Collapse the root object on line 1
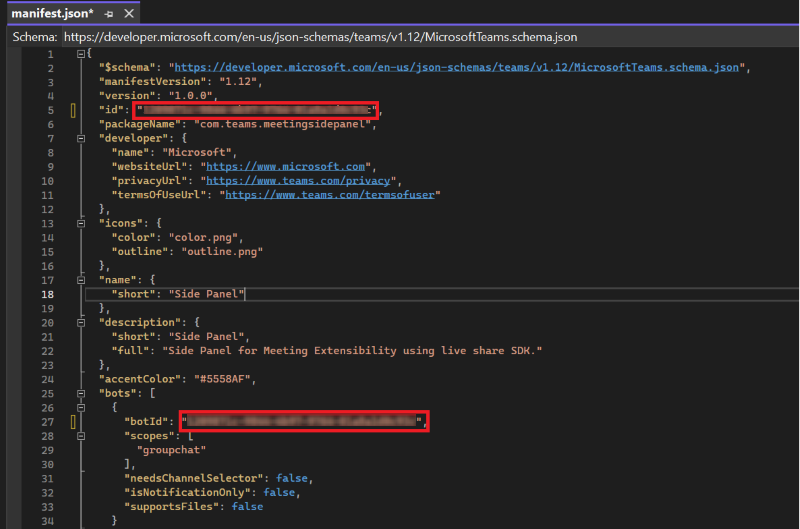The width and height of the screenshot is (800, 529). [x=81, y=54]
